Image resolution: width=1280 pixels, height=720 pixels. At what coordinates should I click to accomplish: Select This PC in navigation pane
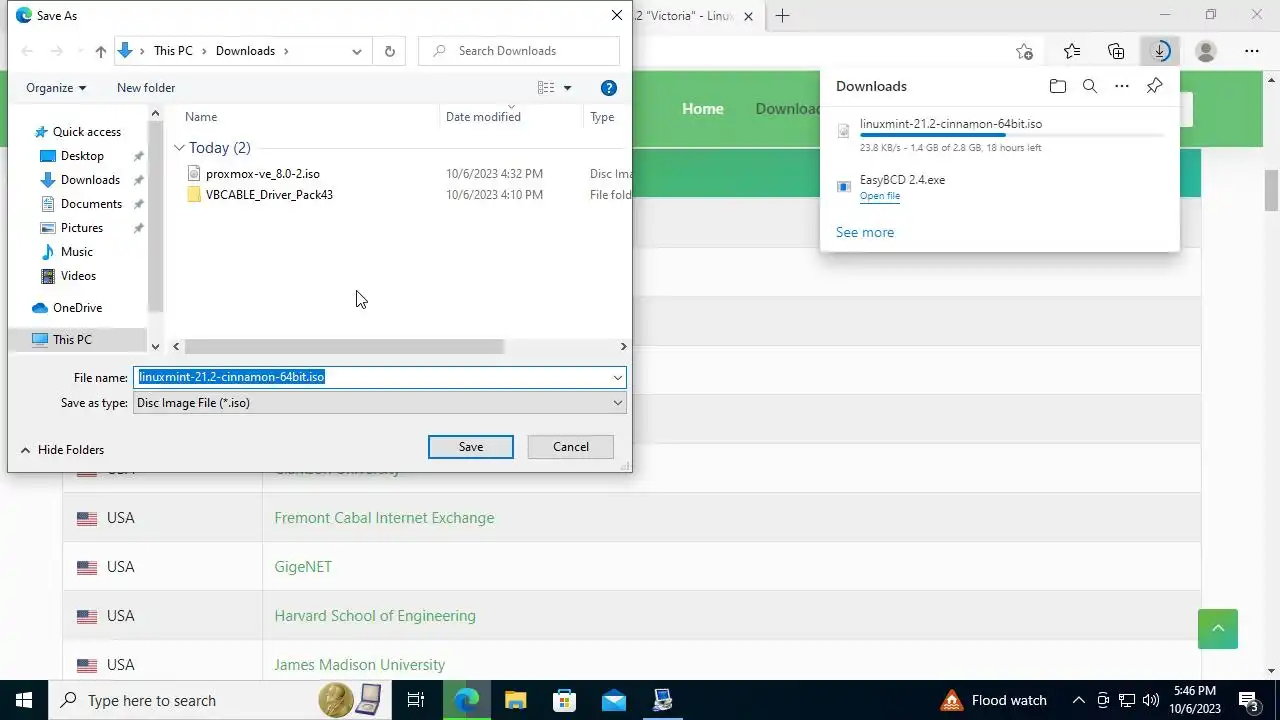(72, 340)
